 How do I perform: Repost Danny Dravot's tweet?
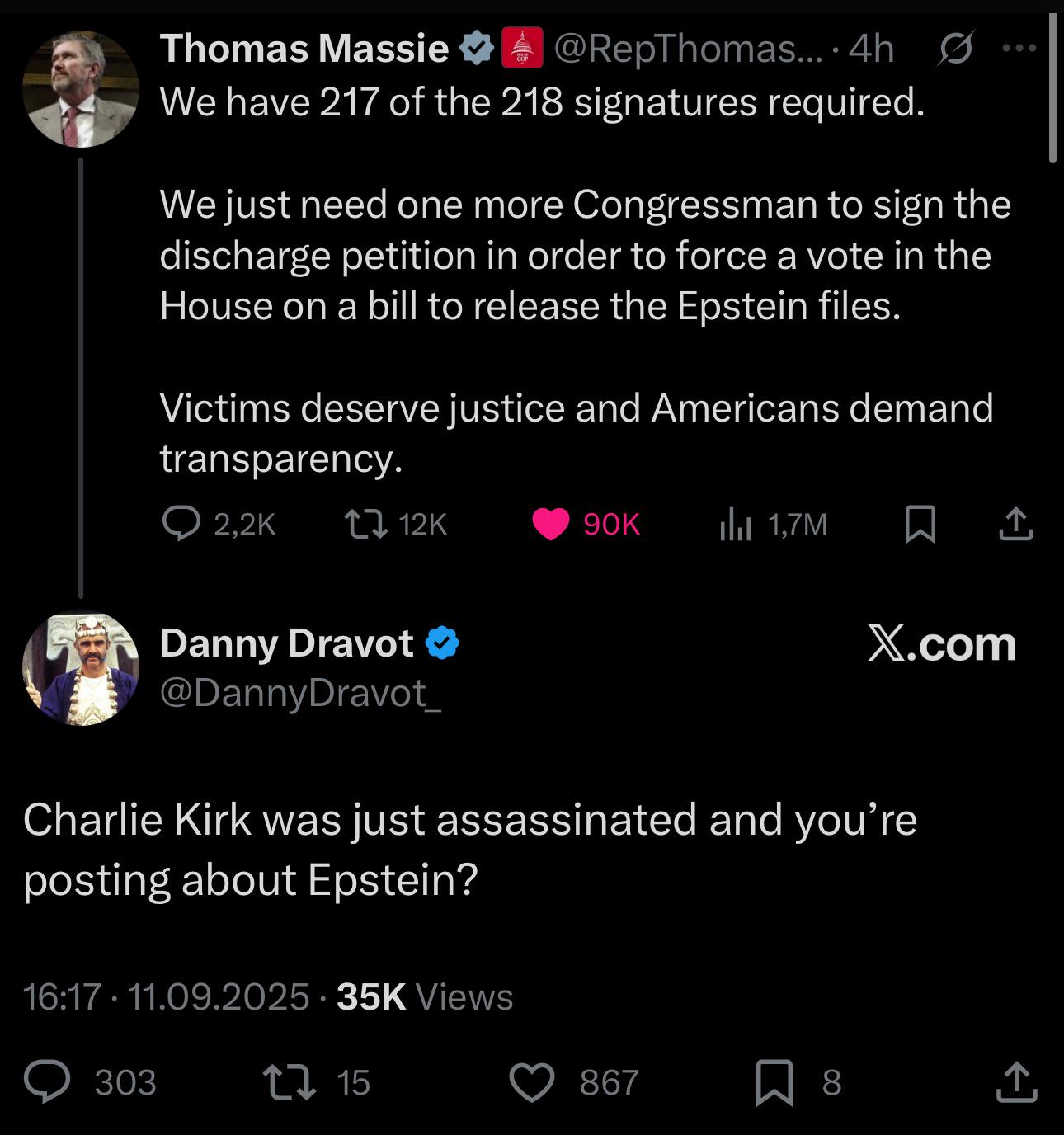289,1082
